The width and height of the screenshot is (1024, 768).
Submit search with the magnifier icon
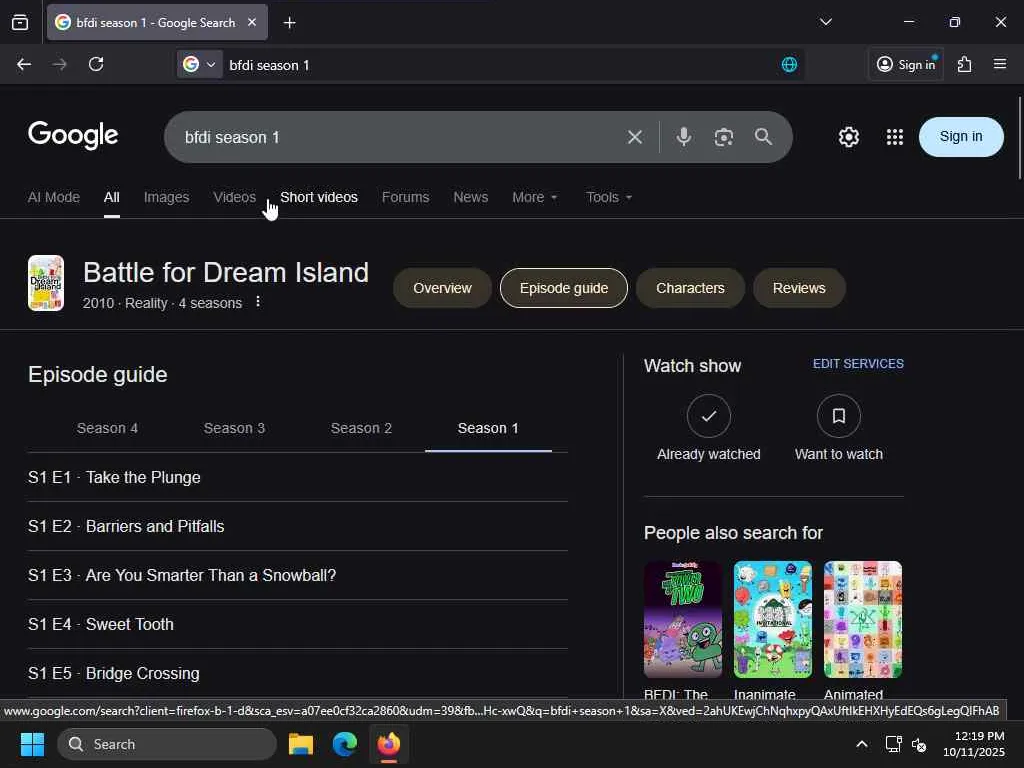[x=763, y=137]
